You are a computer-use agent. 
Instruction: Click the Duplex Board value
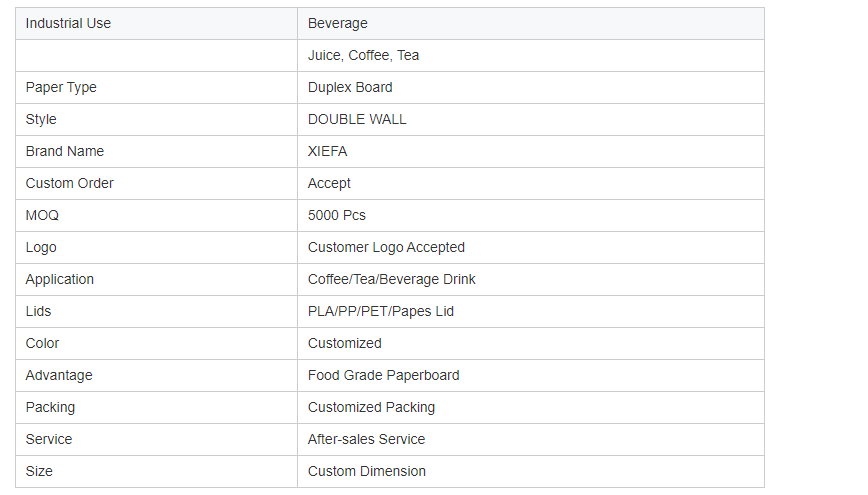click(x=350, y=87)
